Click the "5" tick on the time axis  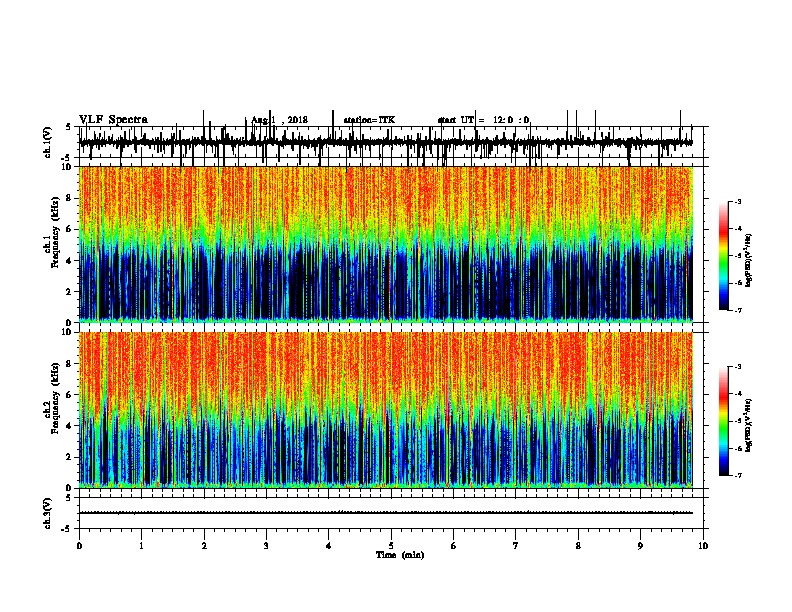pyautogui.click(x=391, y=546)
